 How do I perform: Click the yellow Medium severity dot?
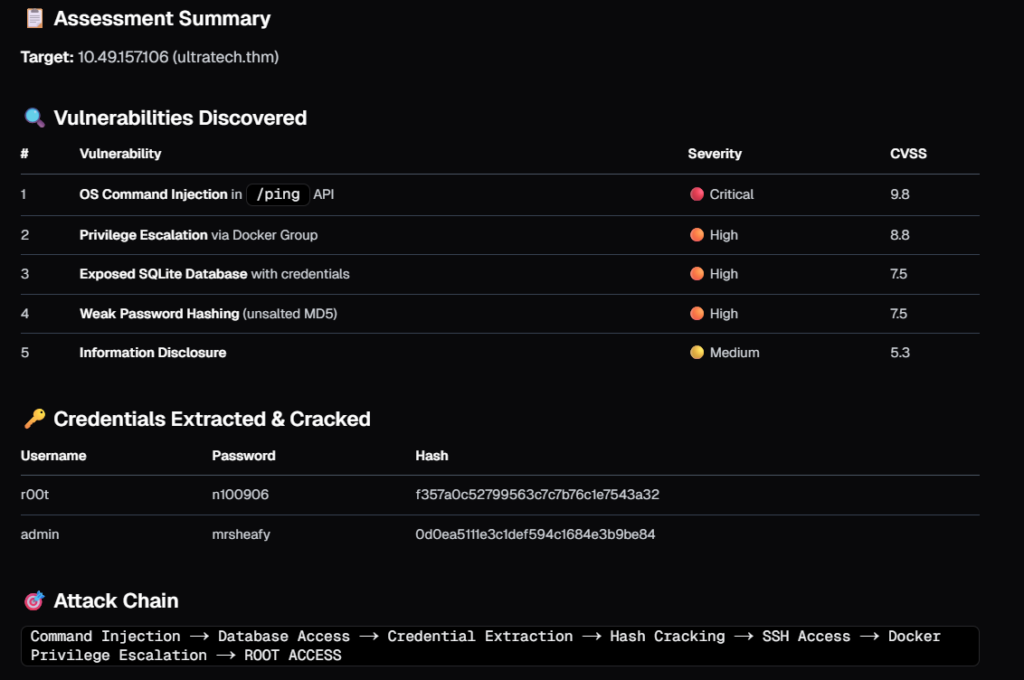pos(697,352)
